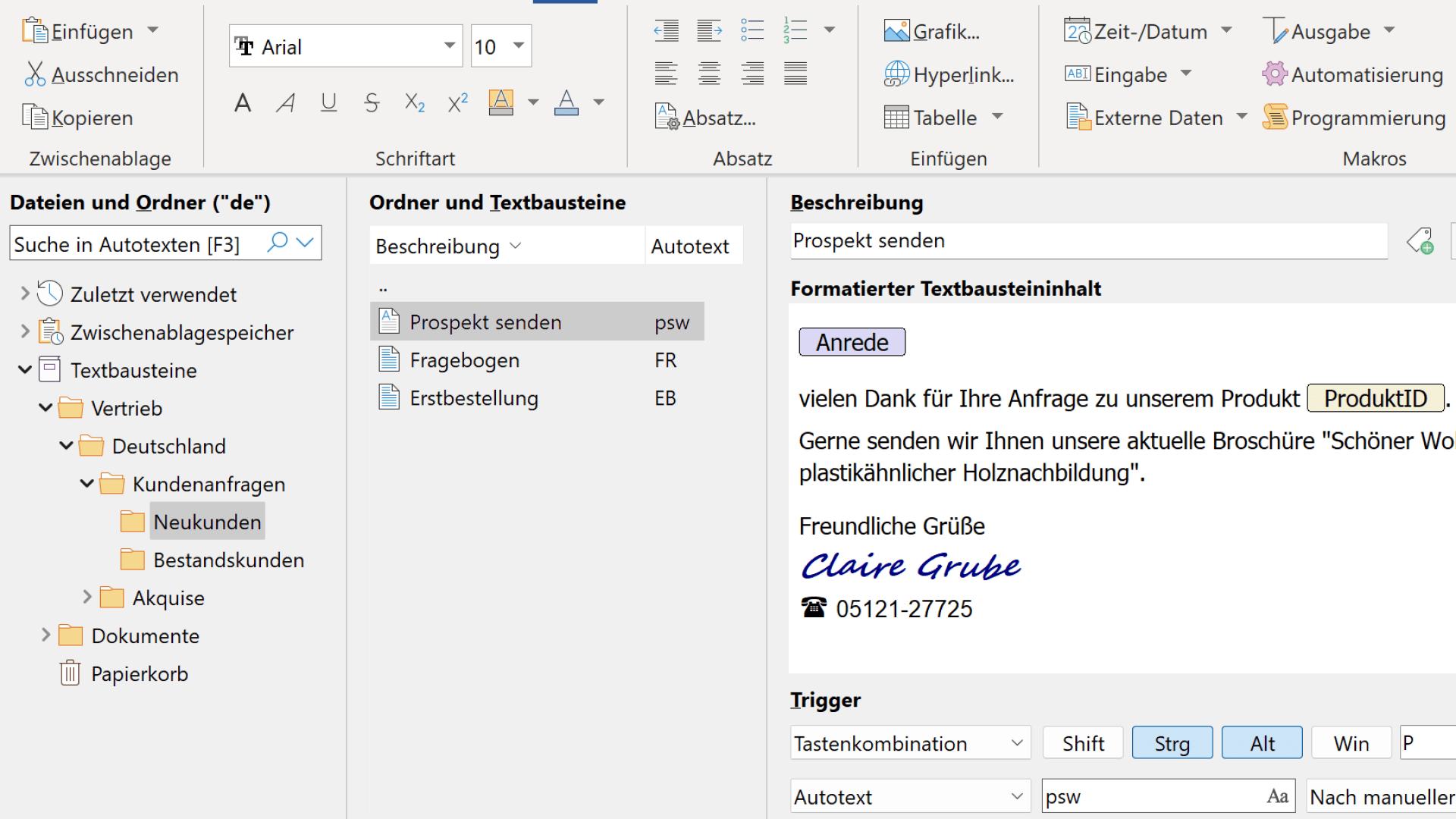Open the Absatz paragraph settings
The width and height of the screenshot is (1456, 819).
(705, 118)
